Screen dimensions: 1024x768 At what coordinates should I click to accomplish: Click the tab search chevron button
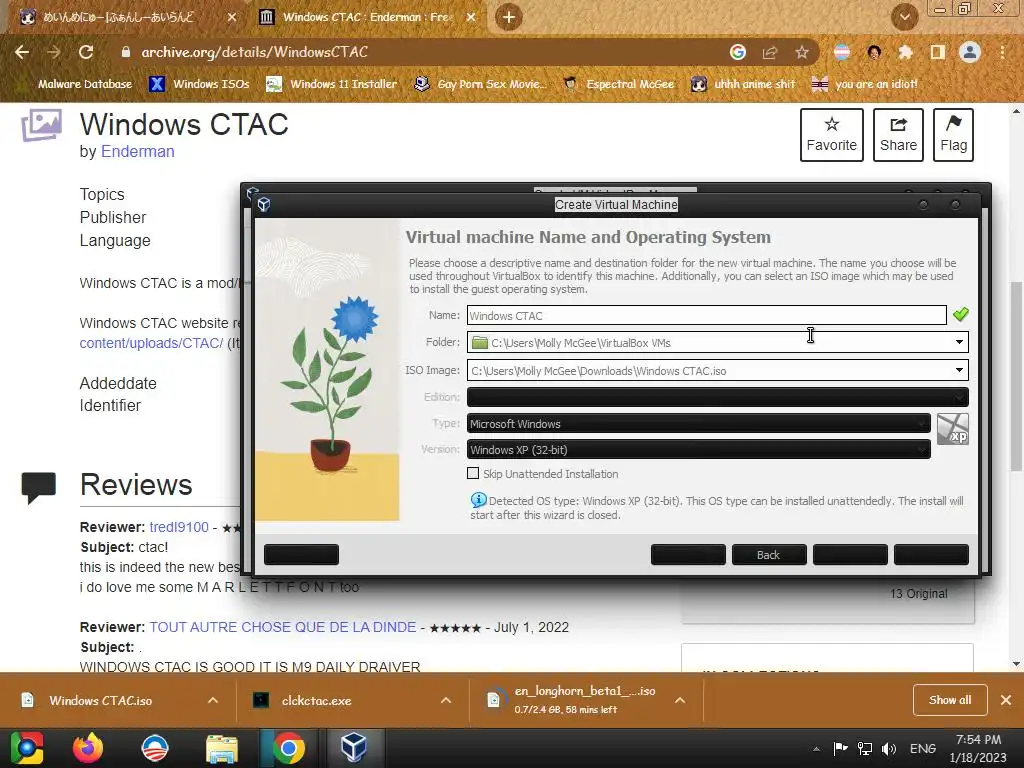pos(905,17)
